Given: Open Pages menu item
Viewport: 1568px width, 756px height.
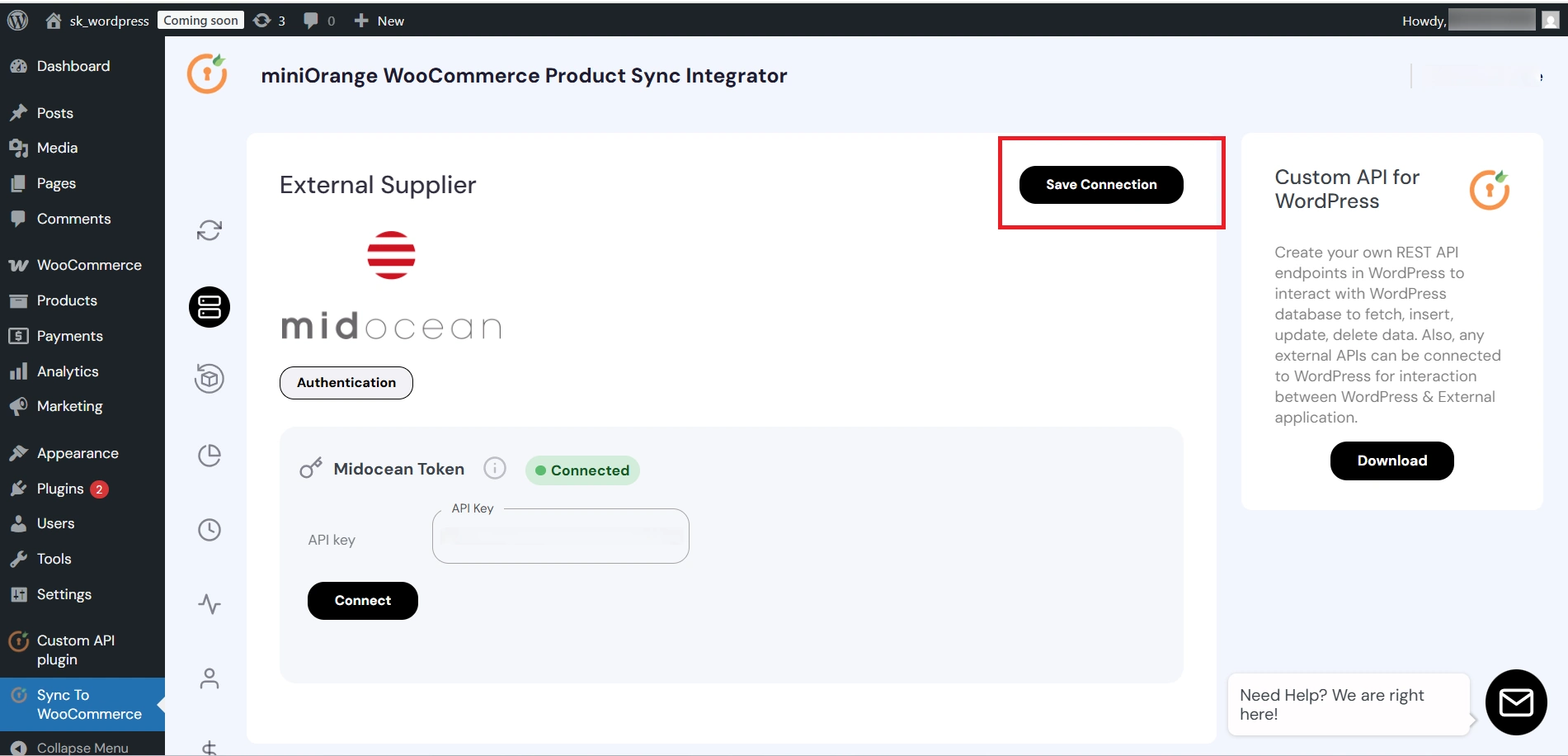Looking at the screenshot, I should (x=82, y=183).
